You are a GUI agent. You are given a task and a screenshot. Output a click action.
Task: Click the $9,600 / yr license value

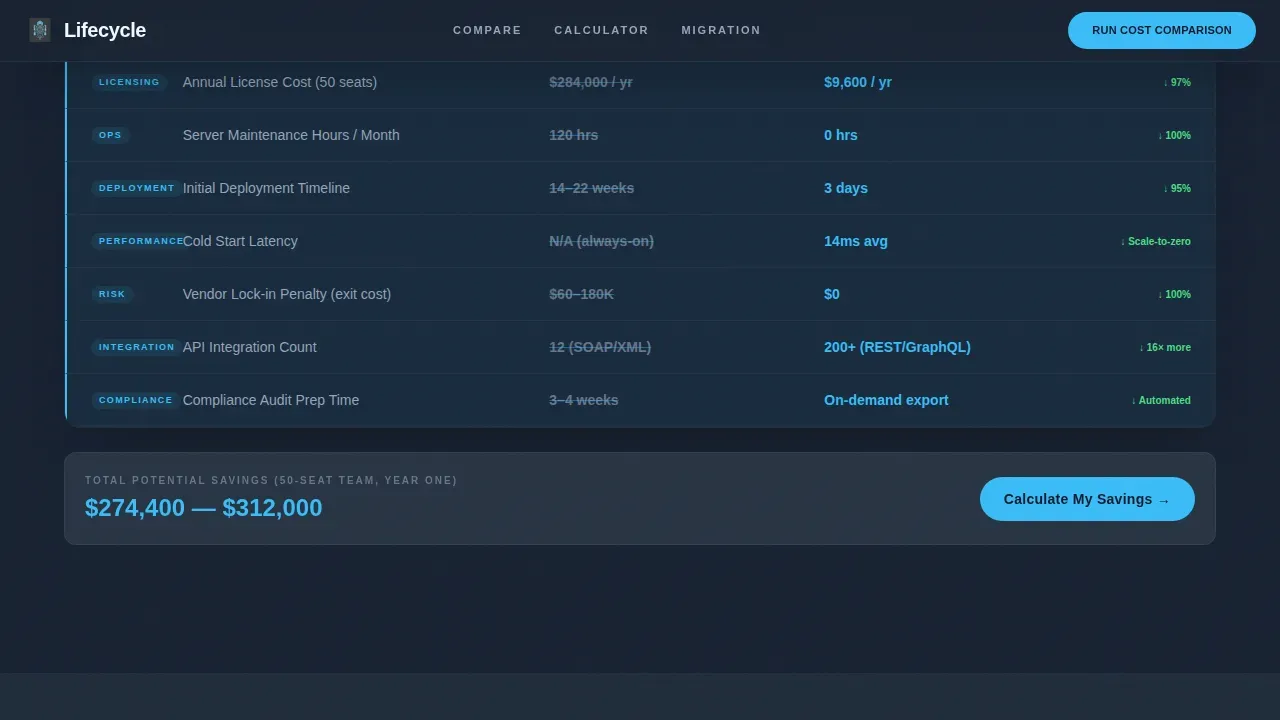click(x=858, y=82)
